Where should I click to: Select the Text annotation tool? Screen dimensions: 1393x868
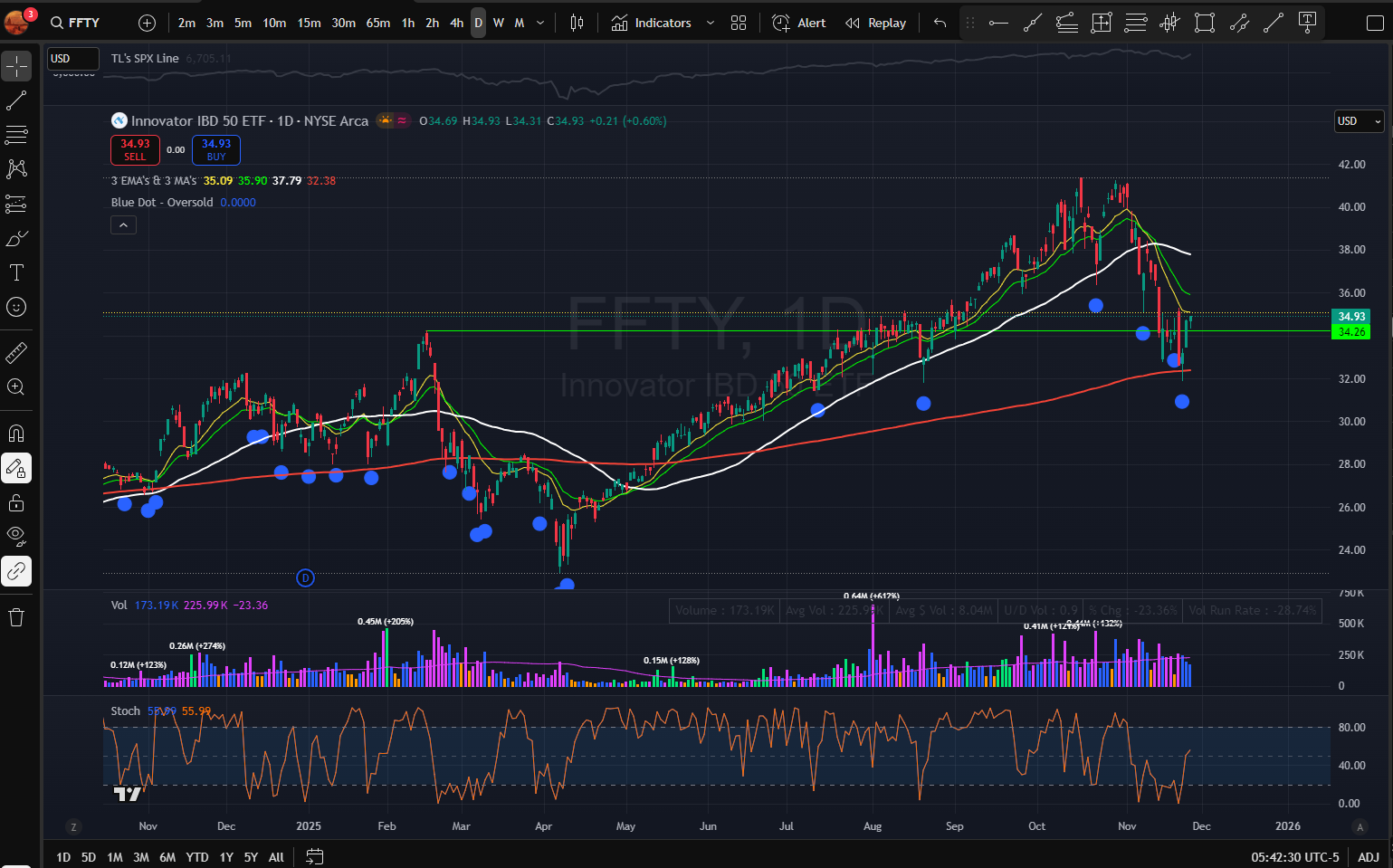pos(16,272)
